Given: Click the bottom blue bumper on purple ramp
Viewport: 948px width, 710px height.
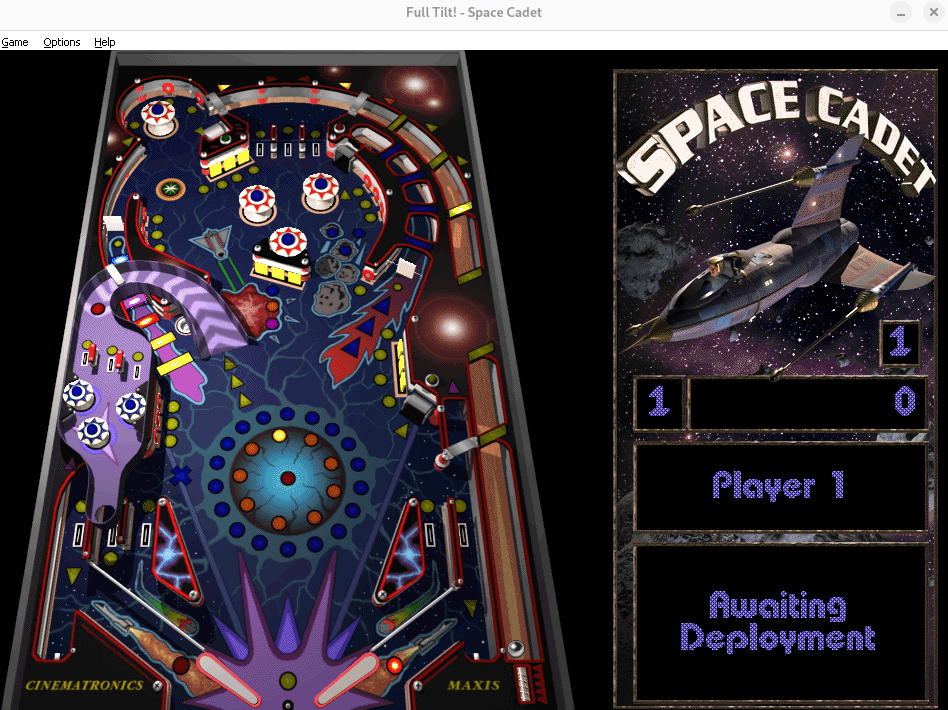Looking at the screenshot, I should point(93,432).
